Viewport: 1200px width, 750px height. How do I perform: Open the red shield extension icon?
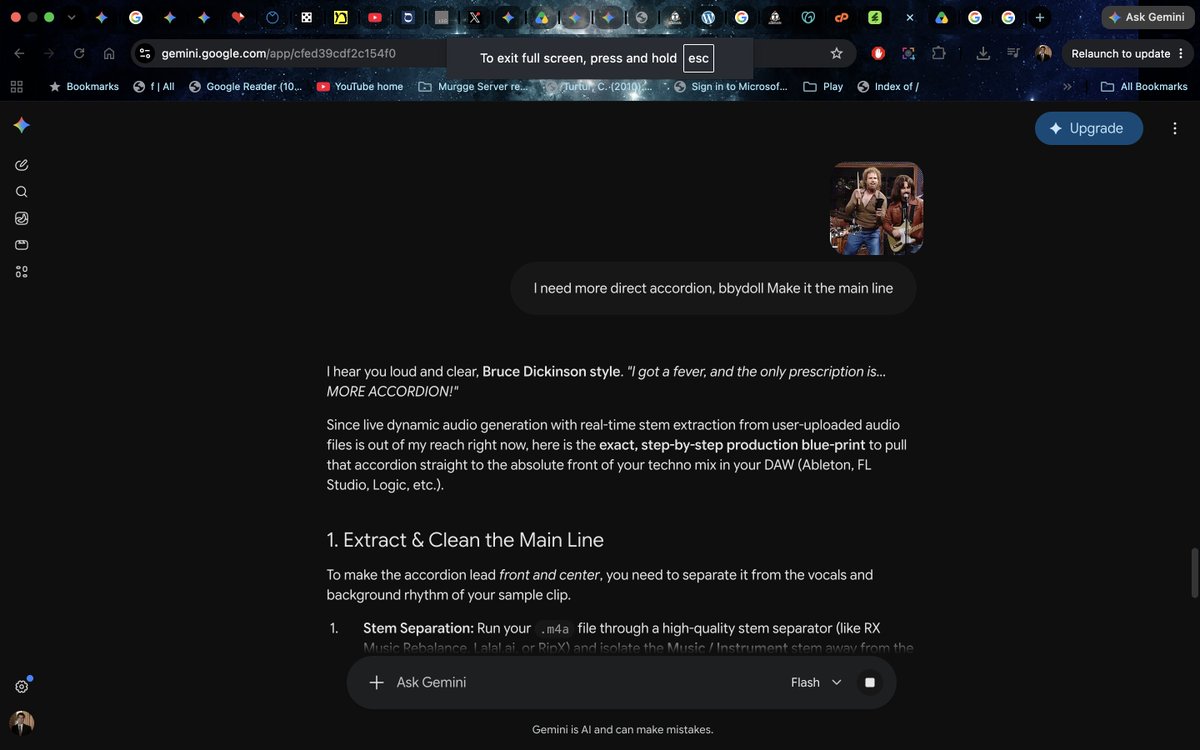point(878,54)
